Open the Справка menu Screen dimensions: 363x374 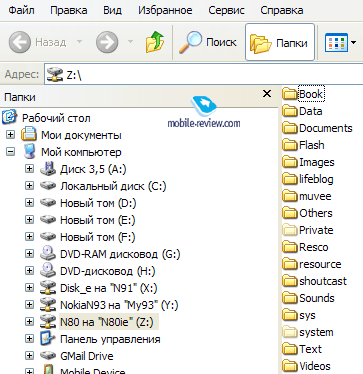(282, 10)
